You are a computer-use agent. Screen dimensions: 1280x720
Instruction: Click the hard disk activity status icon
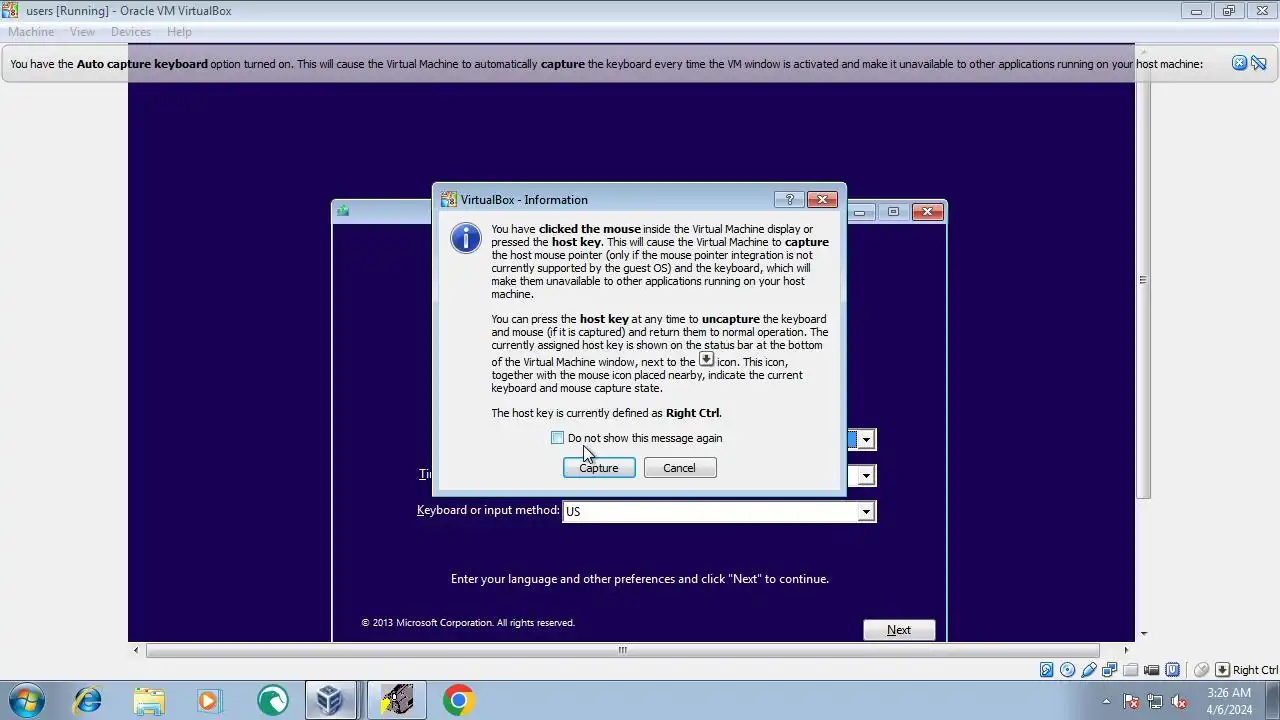click(1047, 670)
